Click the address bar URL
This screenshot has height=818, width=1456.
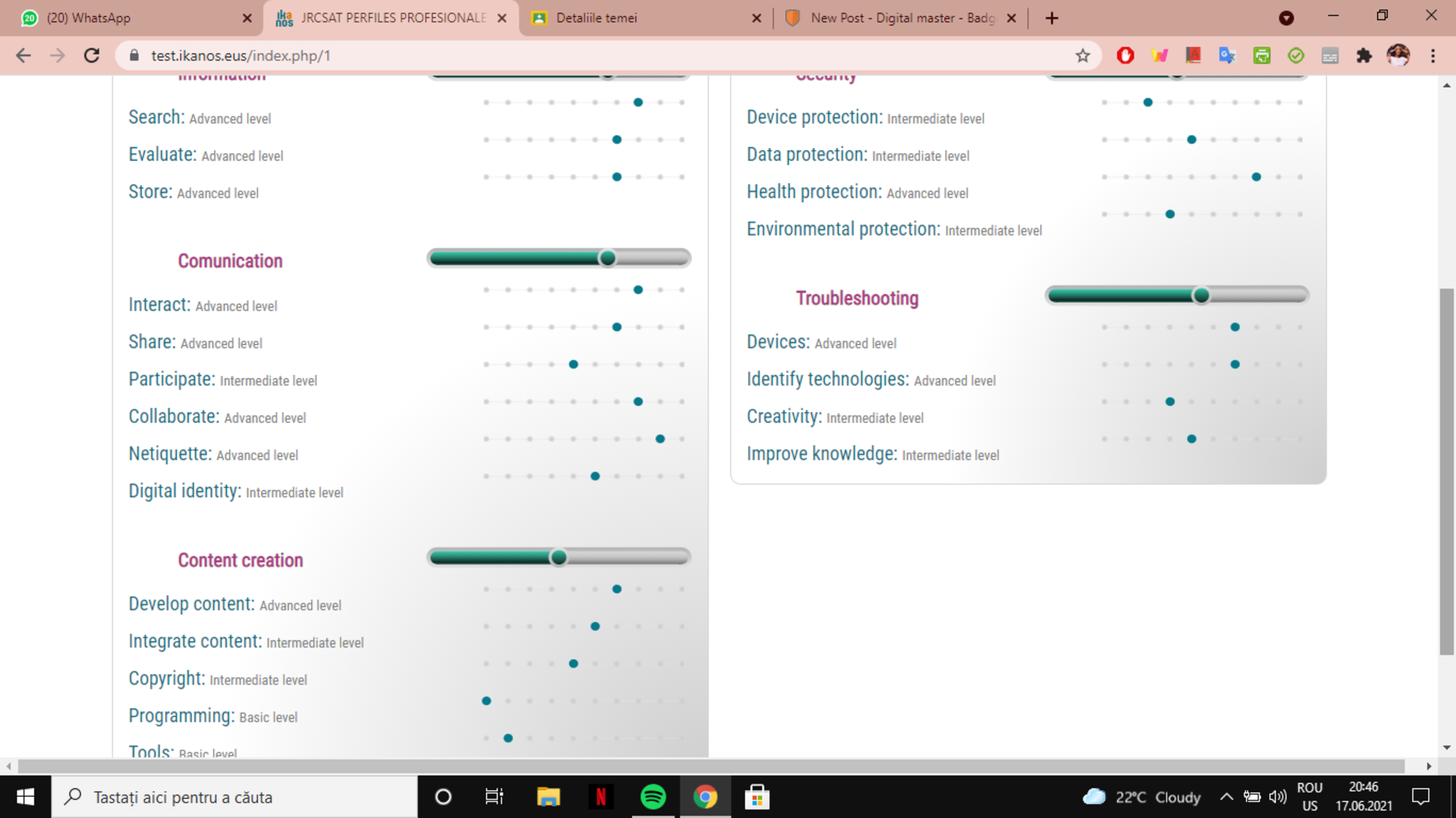tap(240, 55)
